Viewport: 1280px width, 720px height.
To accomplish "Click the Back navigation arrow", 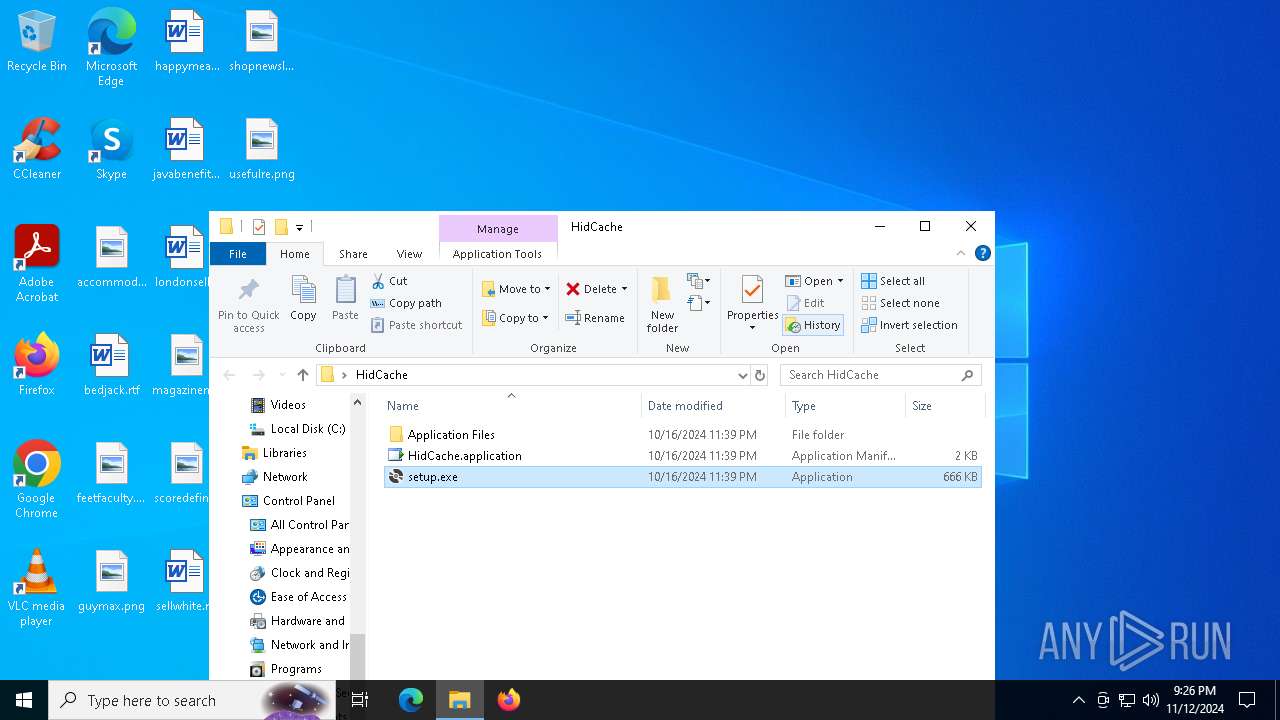I will (x=229, y=375).
